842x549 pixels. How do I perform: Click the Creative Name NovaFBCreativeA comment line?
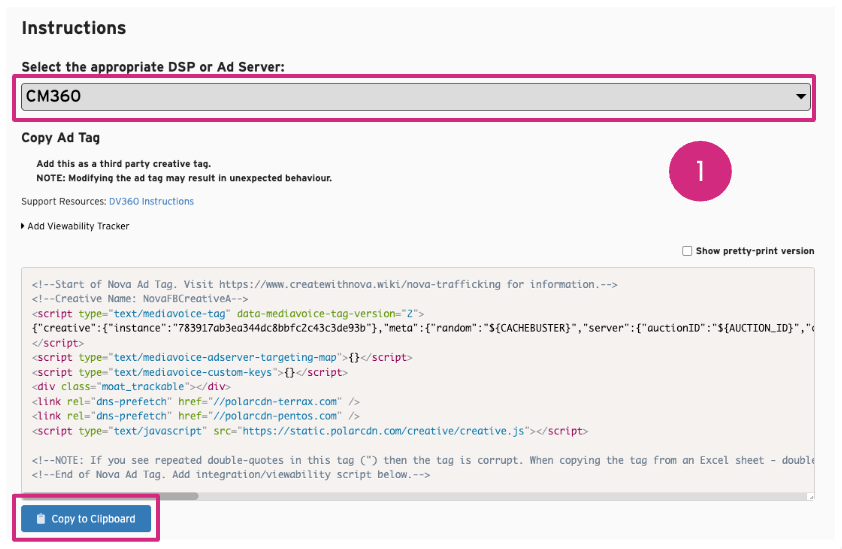140,299
